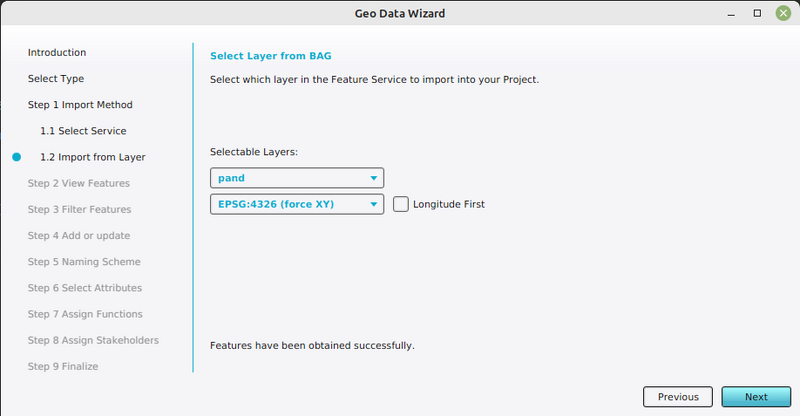The image size is (800, 416).
Task: Click Step 6 Select Attributes
Action: [x=85, y=288]
